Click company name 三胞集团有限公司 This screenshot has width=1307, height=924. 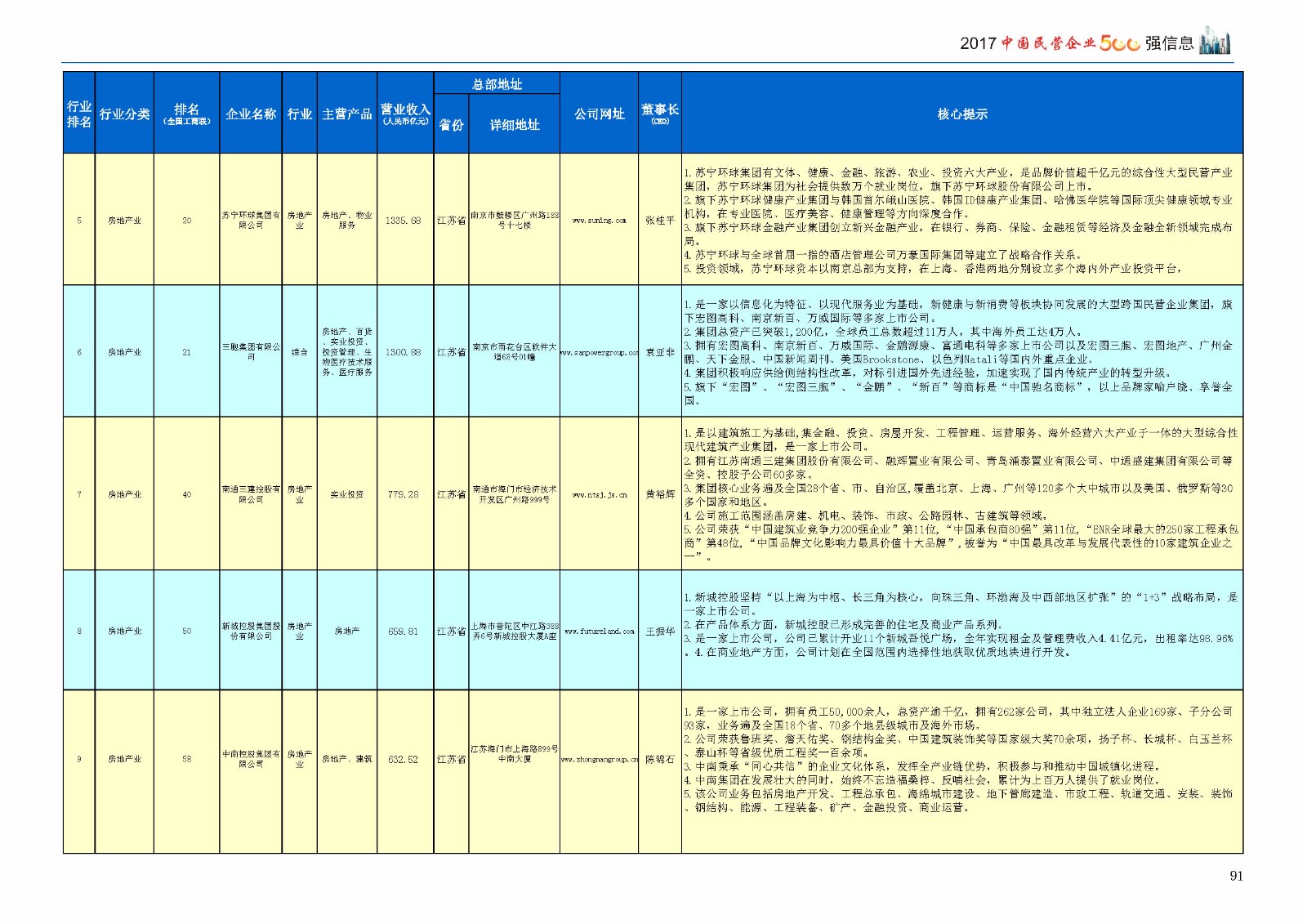251,352
